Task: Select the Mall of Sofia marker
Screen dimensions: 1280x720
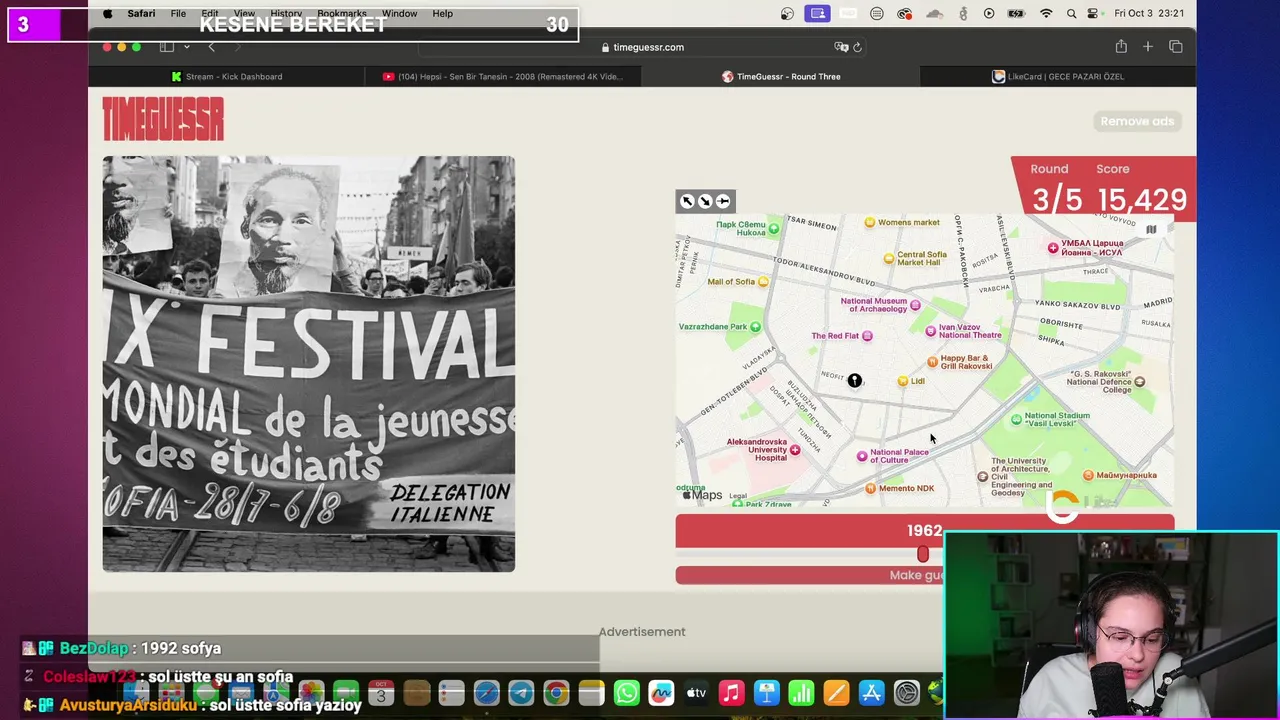Action: pos(764,282)
